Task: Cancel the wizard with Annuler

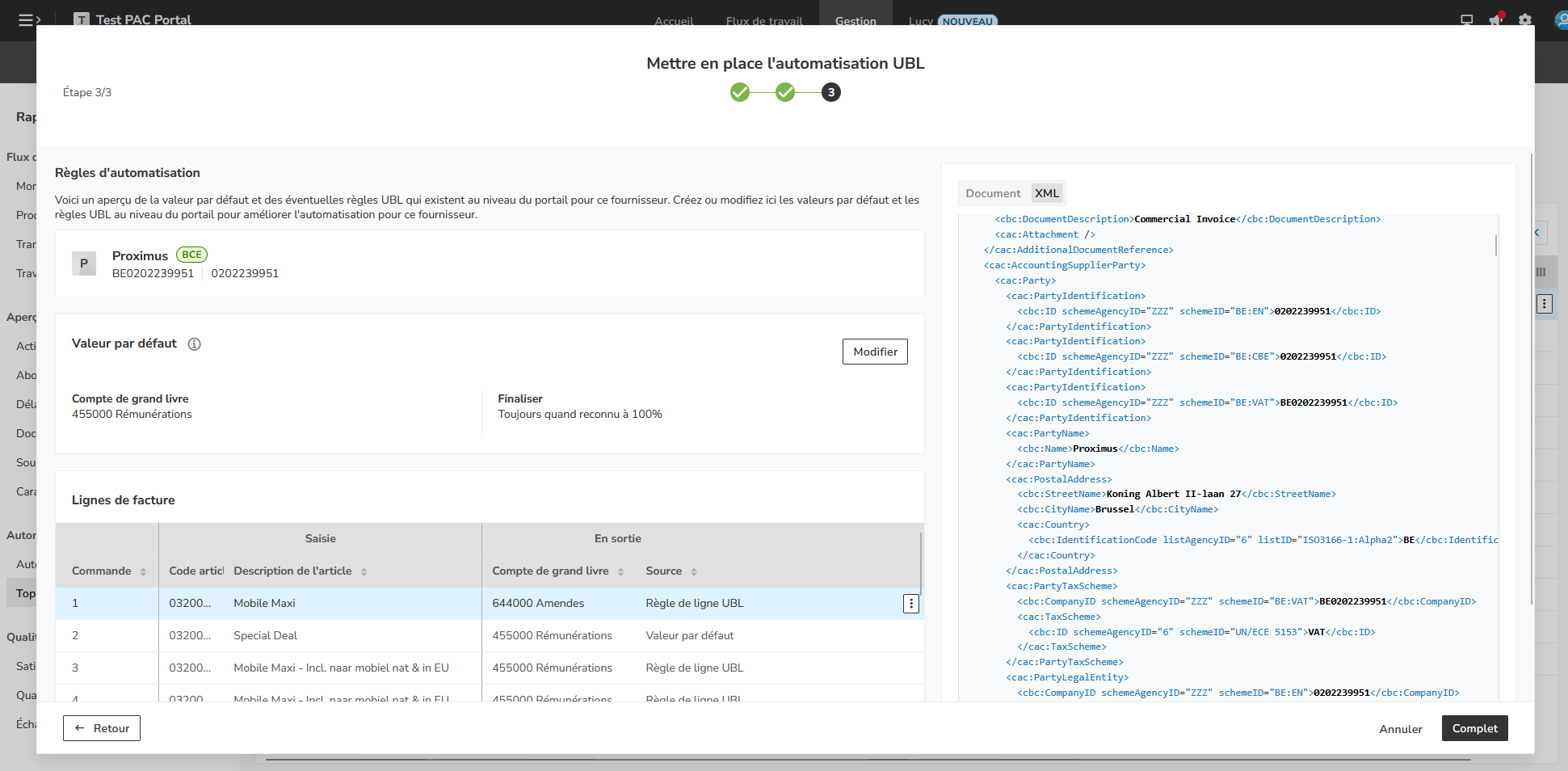Action: point(1401,729)
